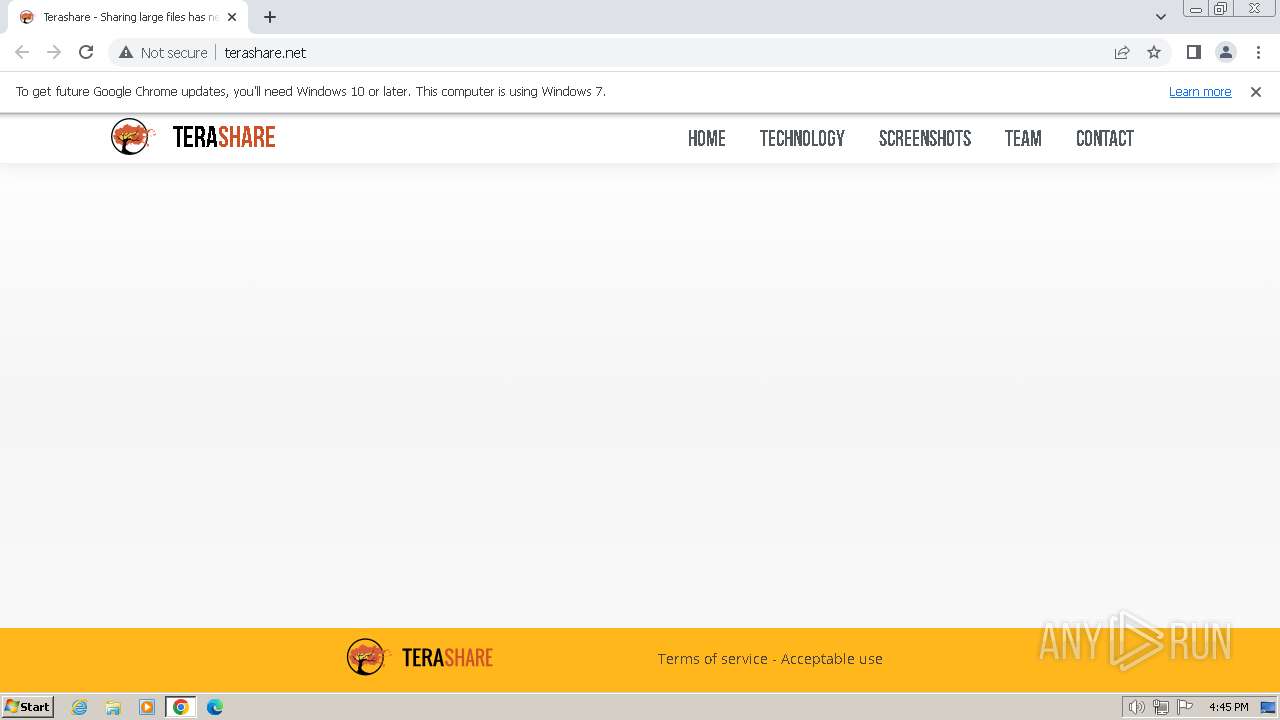Click the footer Terashare tree logo
Screen dimensions: 1280x720
[x=367, y=657]
